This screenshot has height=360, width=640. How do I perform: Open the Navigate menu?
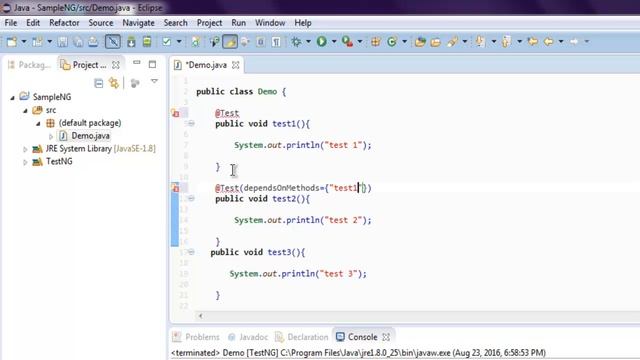coord(138,23)
